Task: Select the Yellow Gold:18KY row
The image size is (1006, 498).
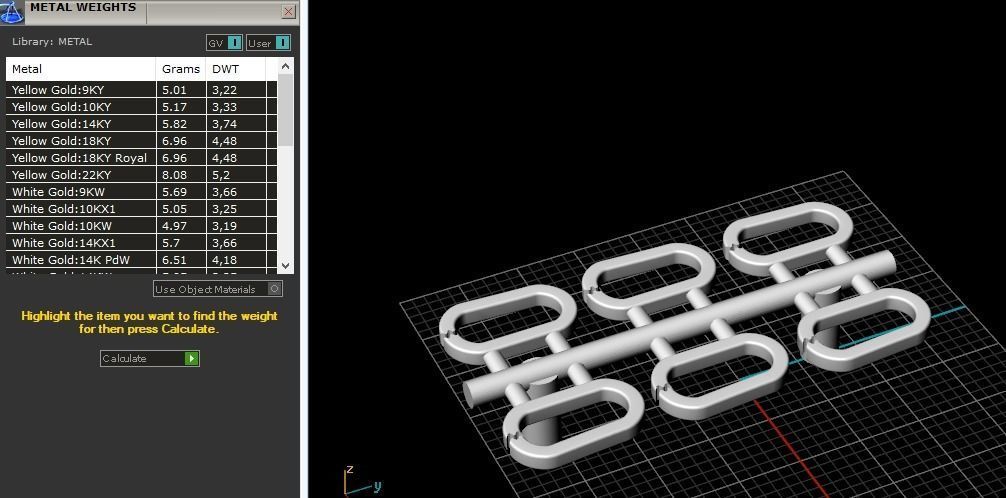Action: click(x=141, y=141)
